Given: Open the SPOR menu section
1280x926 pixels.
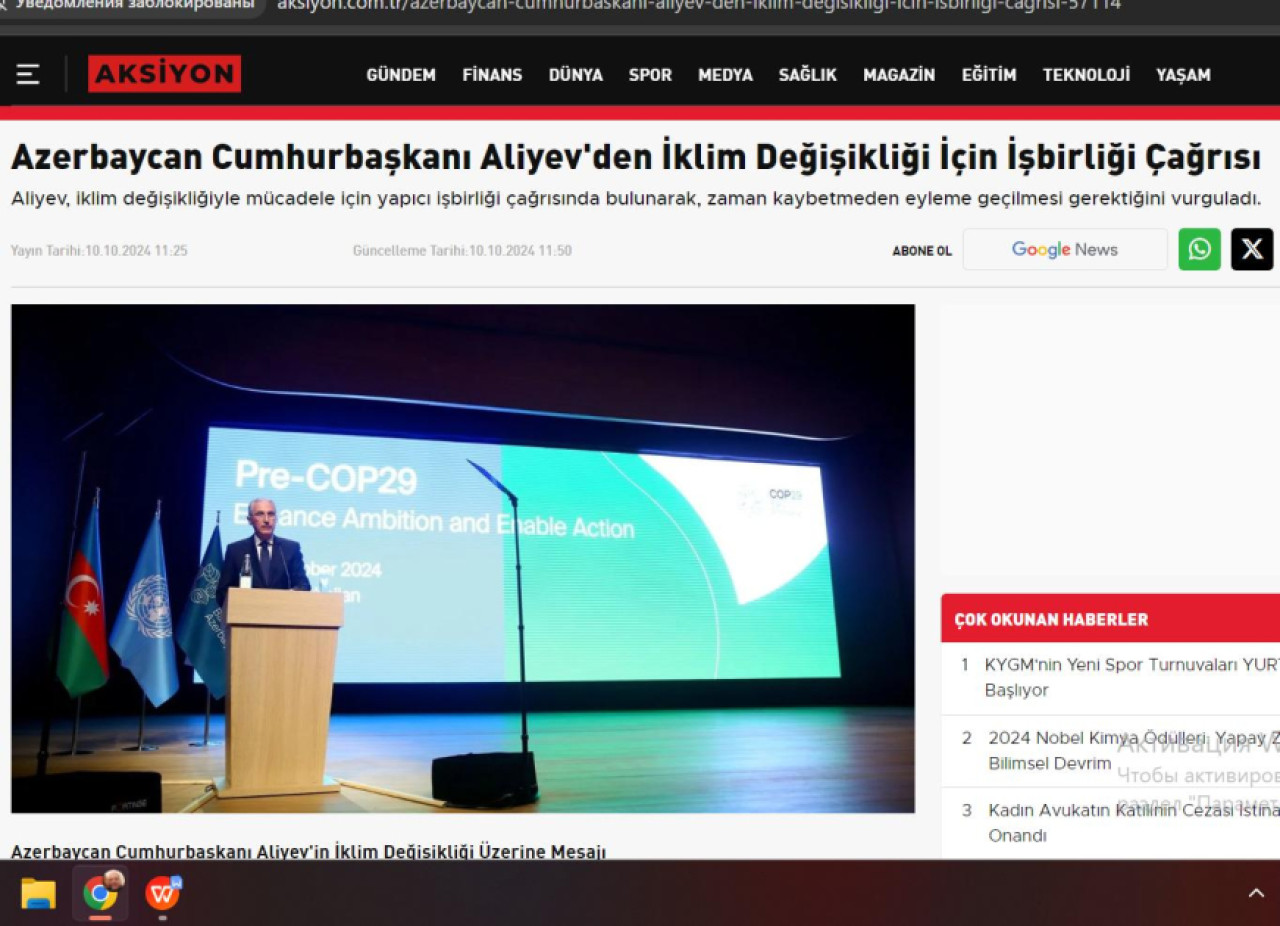Looking at the screenshot, I should pos(650,75).
